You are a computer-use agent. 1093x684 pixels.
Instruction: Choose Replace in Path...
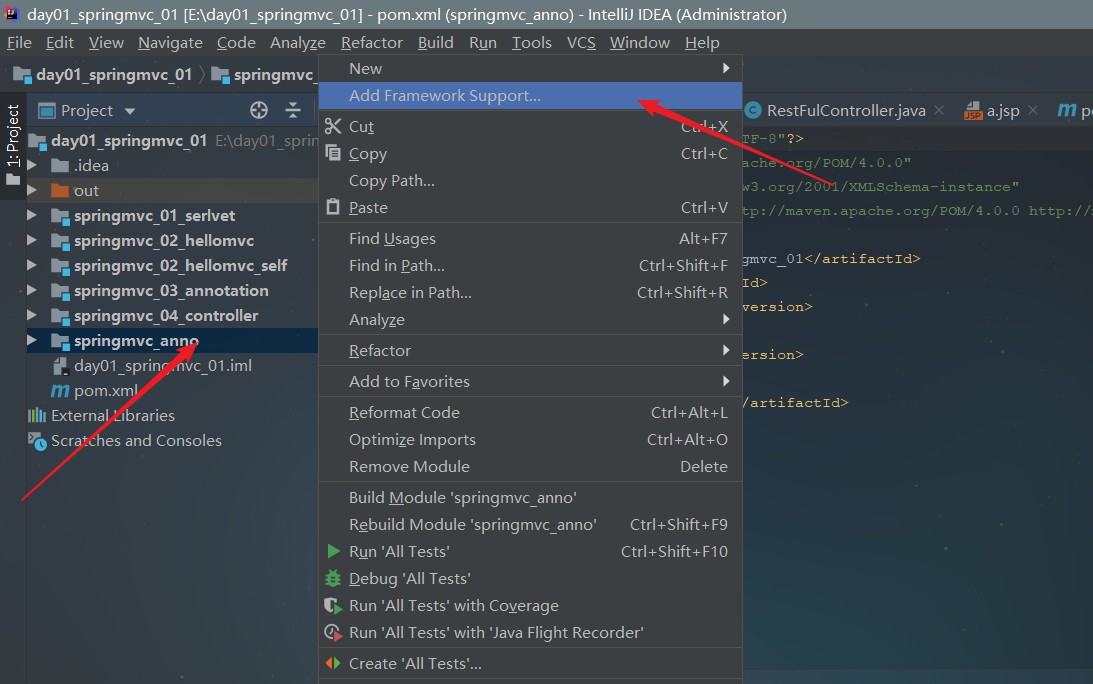click(530, 293)
